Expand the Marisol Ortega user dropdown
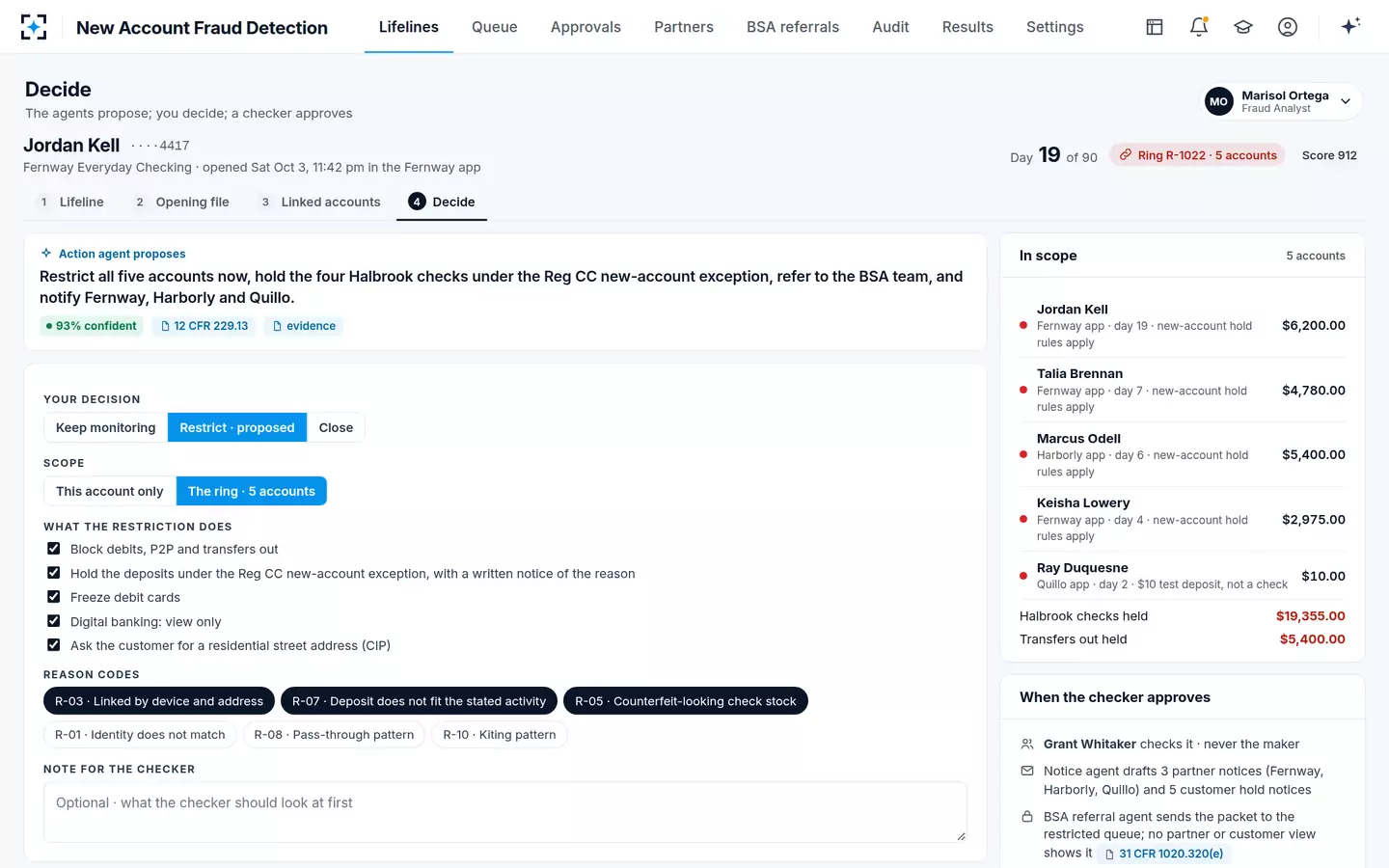1389x868 pixels. click(1281, 101)
